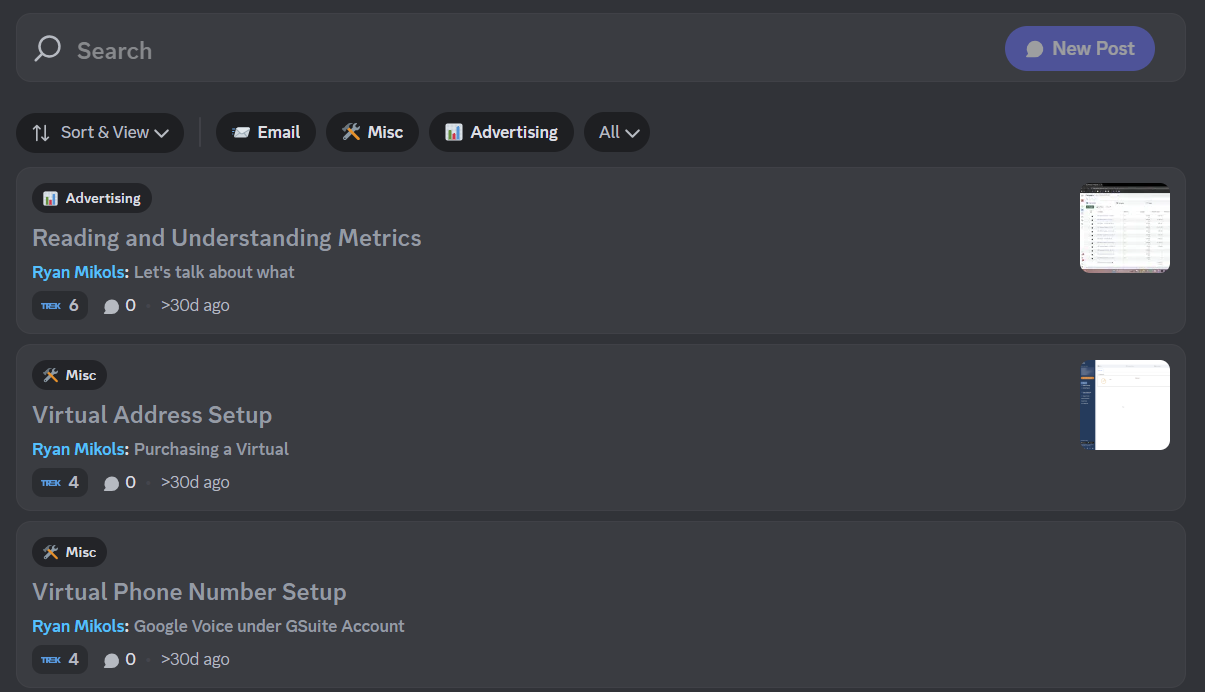Open the Sort & View dropdown

[x=99, y=132]
